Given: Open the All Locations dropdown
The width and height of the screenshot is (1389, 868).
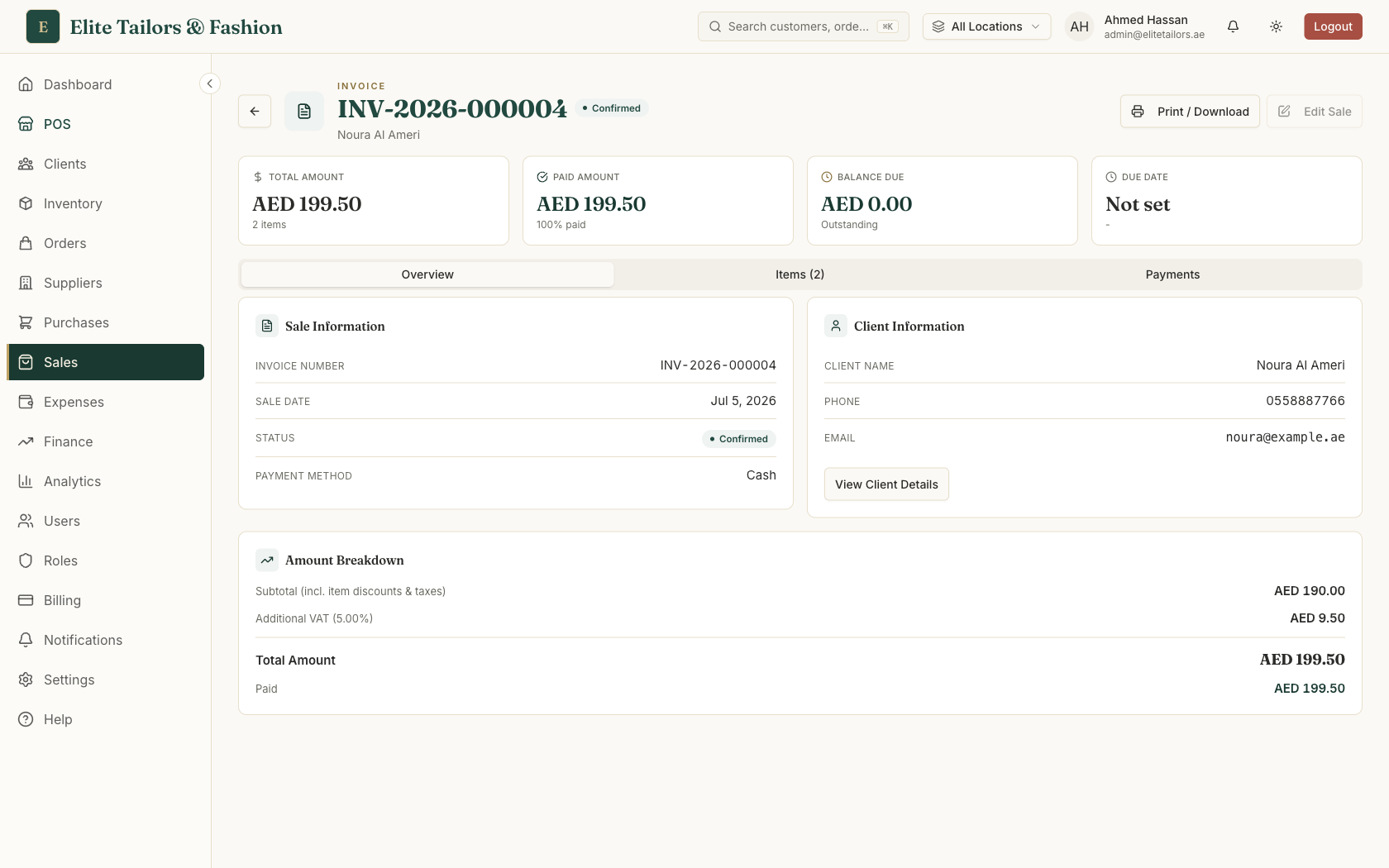Looking at the screenshot, I should pyautogui.click(x=986, y=26).
